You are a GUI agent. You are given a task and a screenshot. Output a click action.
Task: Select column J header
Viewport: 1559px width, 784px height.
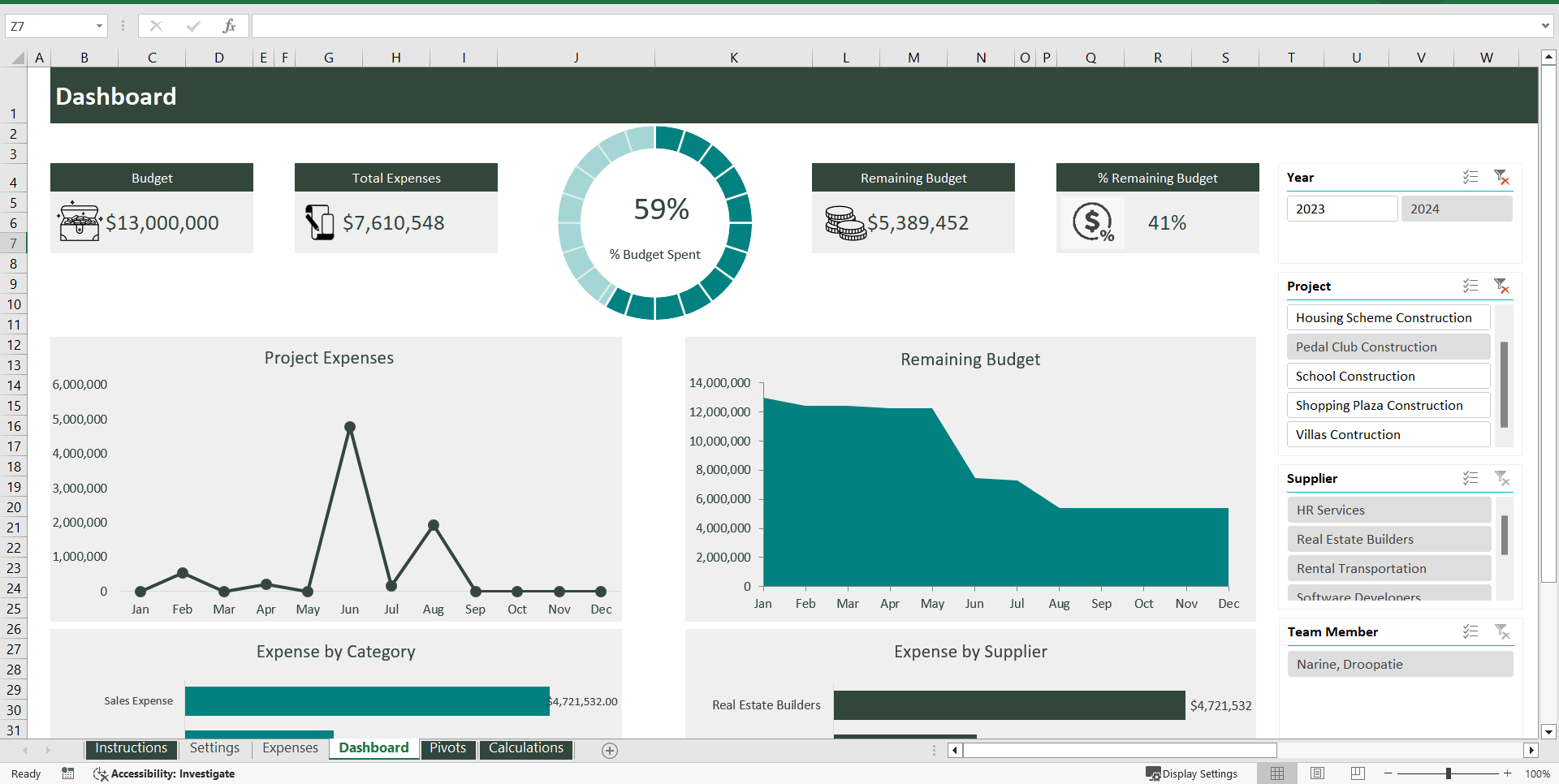coord(576,58)
